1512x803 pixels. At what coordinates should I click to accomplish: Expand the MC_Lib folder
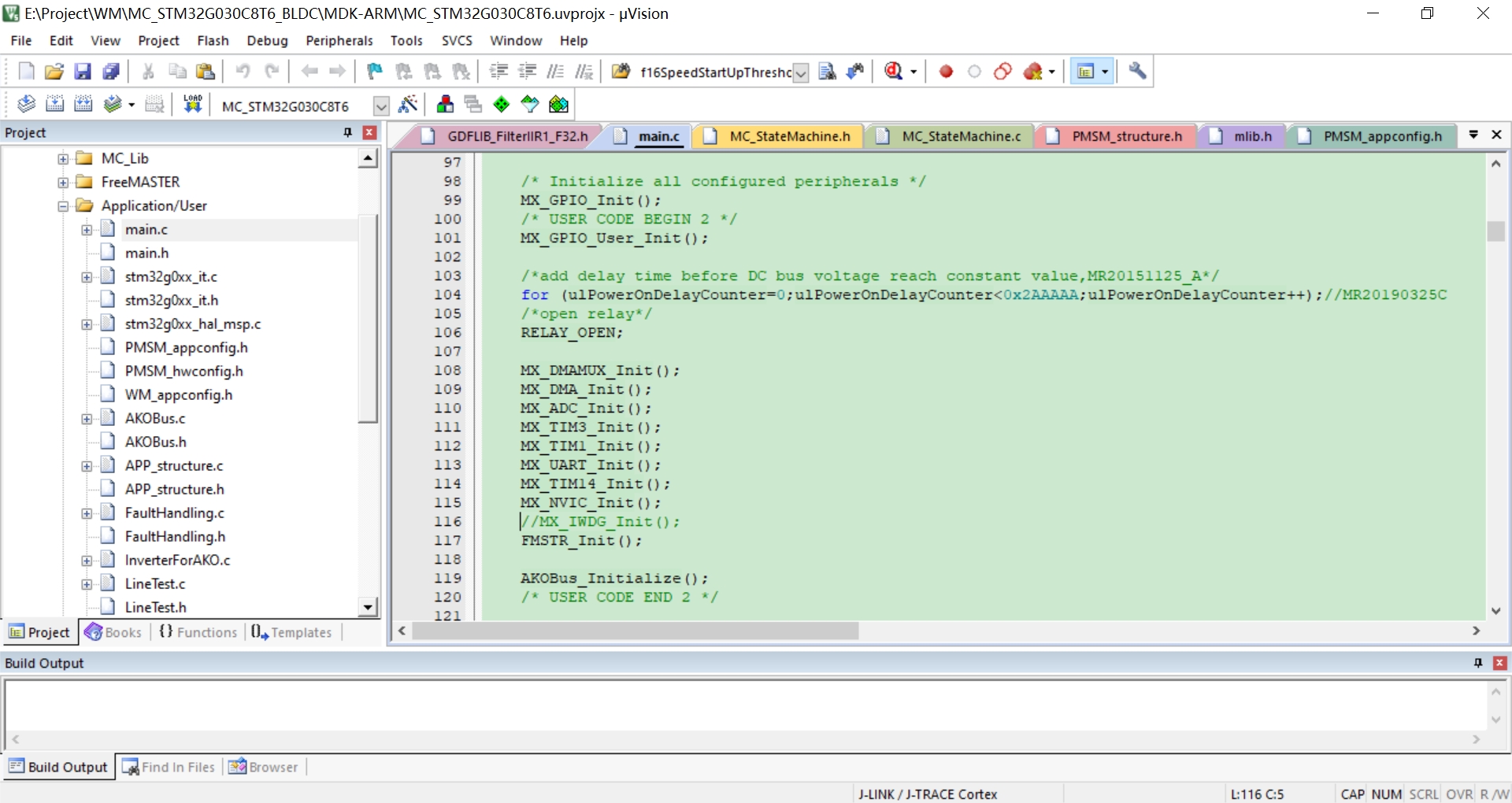click(63, 159)
